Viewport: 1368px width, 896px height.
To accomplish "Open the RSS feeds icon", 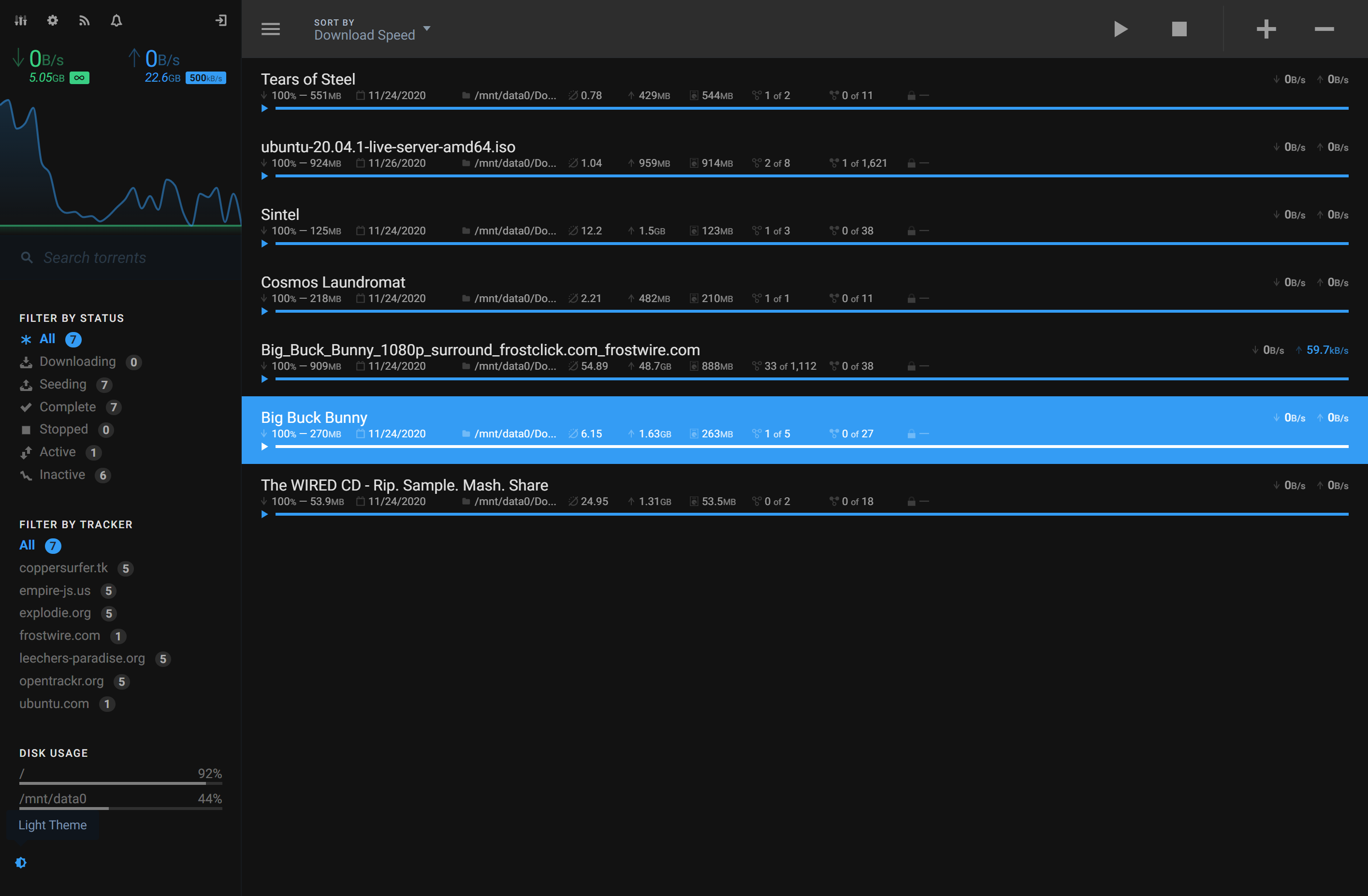I will tap(85, 20).
